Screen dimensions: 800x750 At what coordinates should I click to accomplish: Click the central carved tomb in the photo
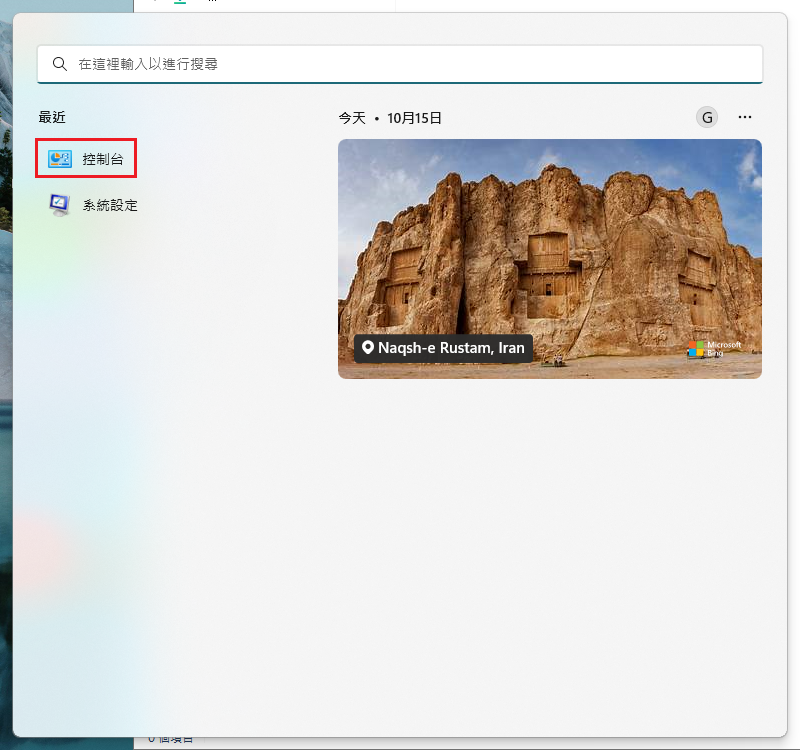pyautogui.click(x=547, y=265)
